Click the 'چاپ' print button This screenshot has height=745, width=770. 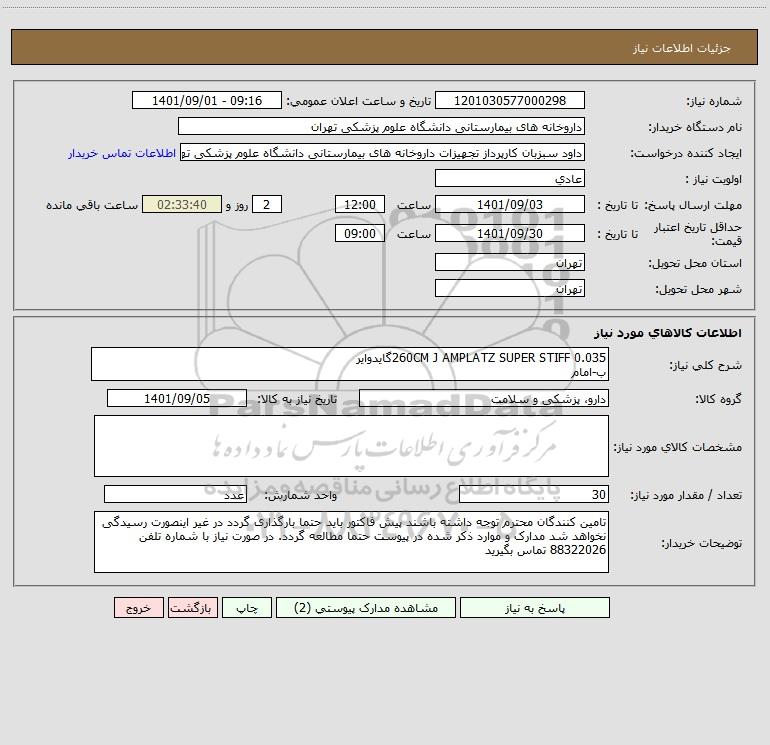click(x=247, y=608)
